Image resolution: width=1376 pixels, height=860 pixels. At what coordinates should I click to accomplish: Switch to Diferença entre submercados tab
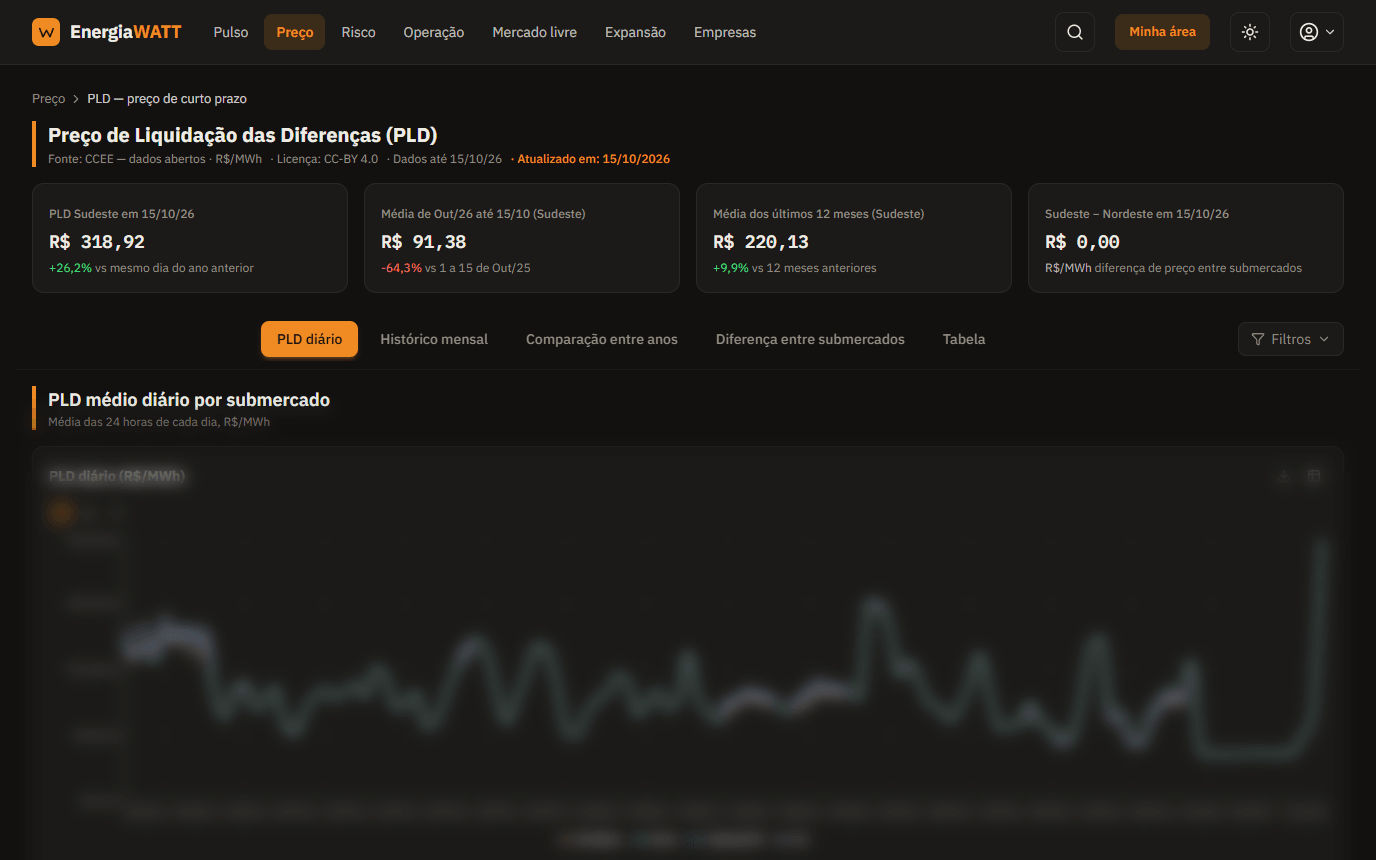coord(810,339)
